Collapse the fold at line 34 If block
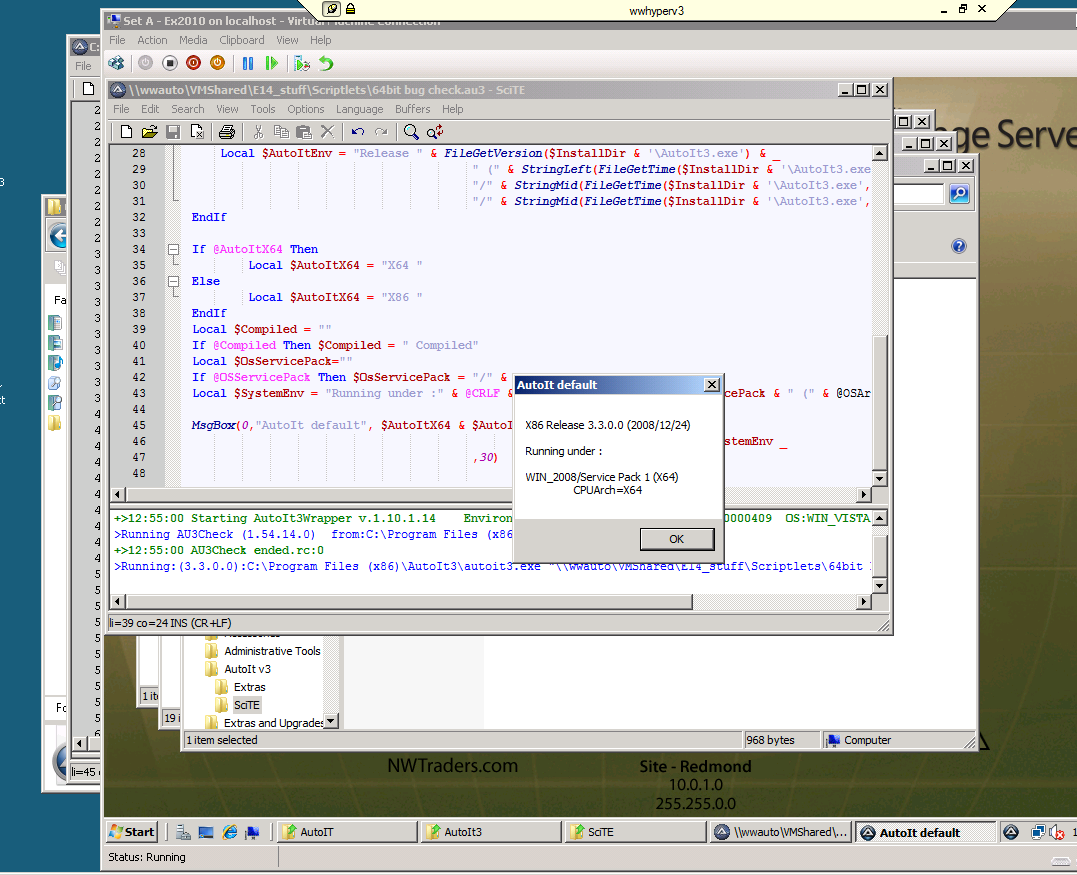Screen dimensions: 1077x875 [x=174, y=249]
